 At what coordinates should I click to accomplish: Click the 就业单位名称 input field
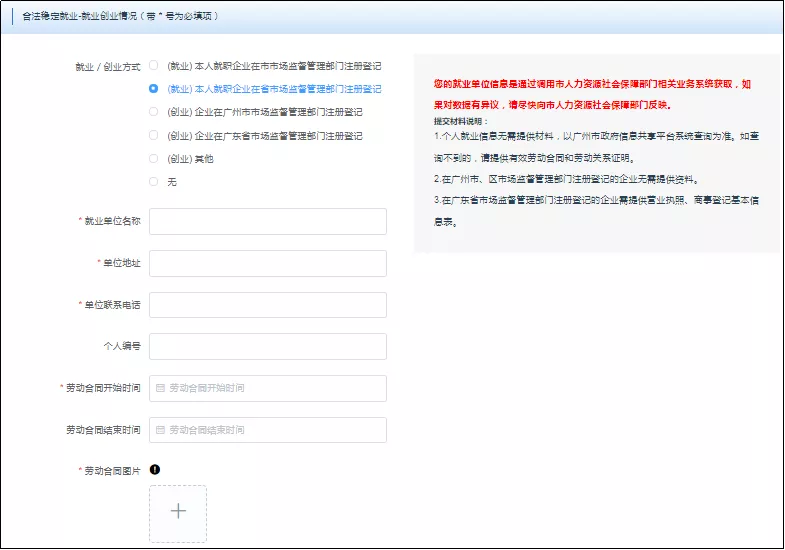tap(268, 221)
